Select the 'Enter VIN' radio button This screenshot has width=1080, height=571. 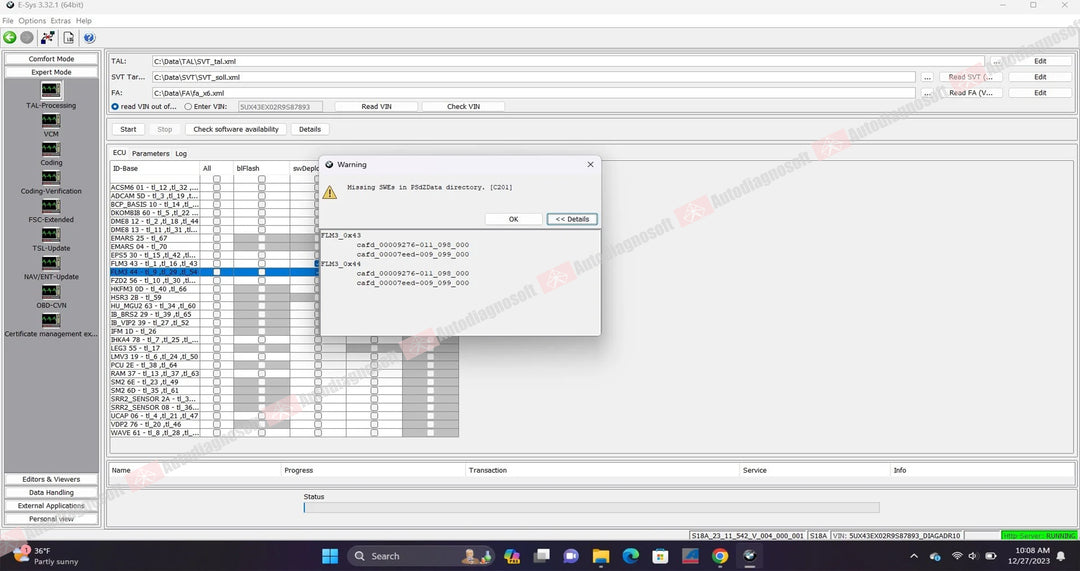188,107
